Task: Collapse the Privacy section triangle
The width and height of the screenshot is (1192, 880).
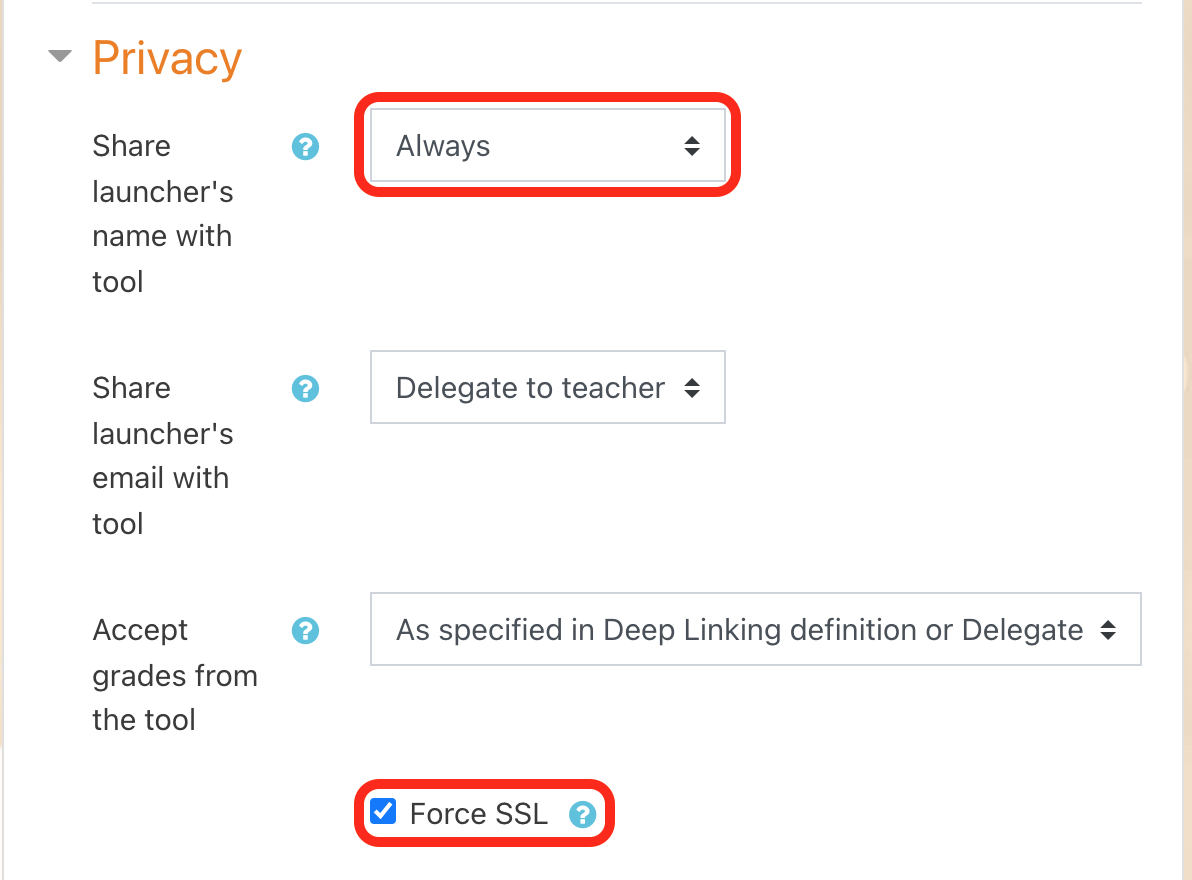Action: tap(61, 57)
